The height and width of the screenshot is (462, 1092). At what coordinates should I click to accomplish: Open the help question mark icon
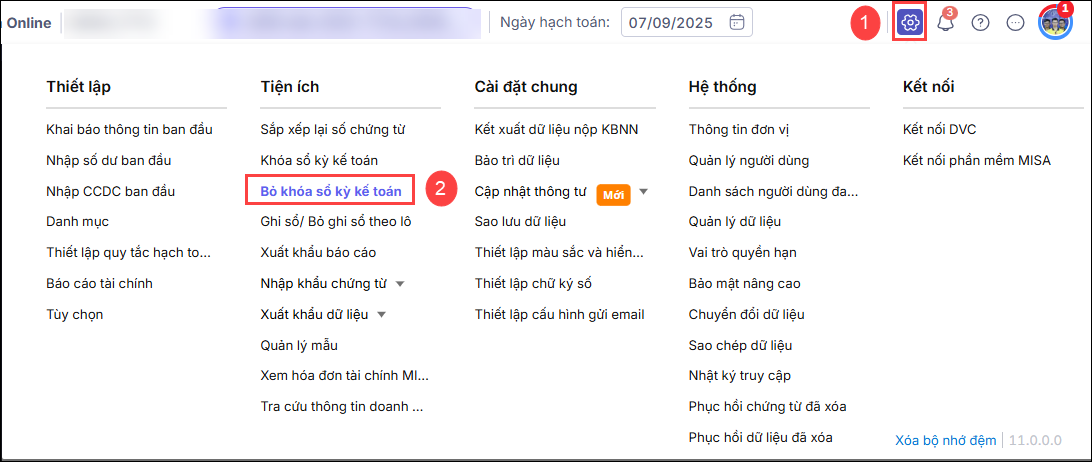(x=981, y=23)
